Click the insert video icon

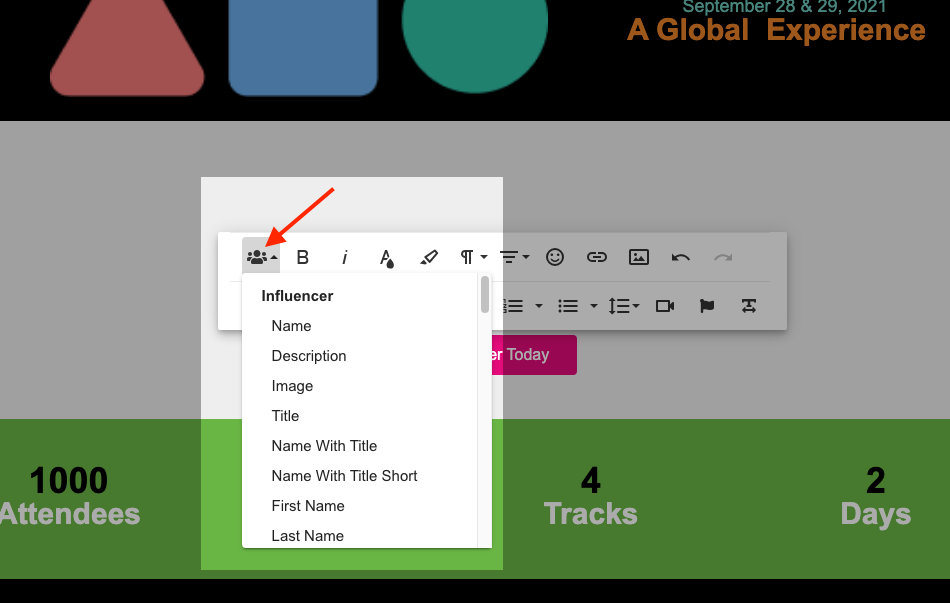point(665,306)
